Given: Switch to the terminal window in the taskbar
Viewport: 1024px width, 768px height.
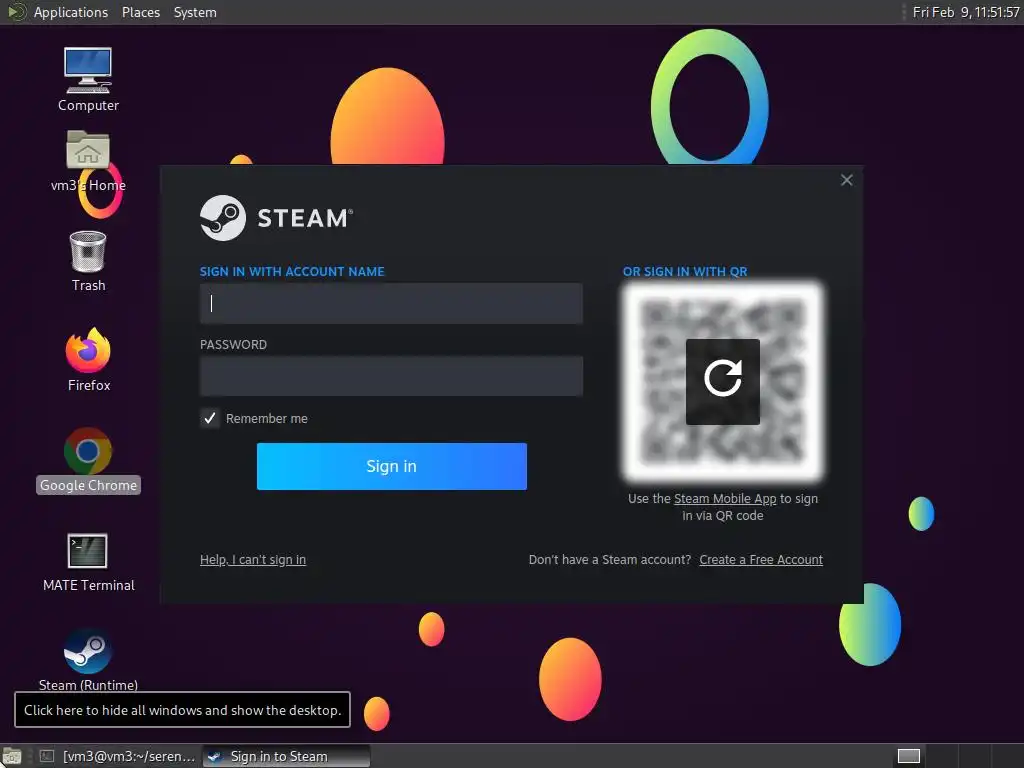Looking at the screenshot, I should click(x=118, y=756).
